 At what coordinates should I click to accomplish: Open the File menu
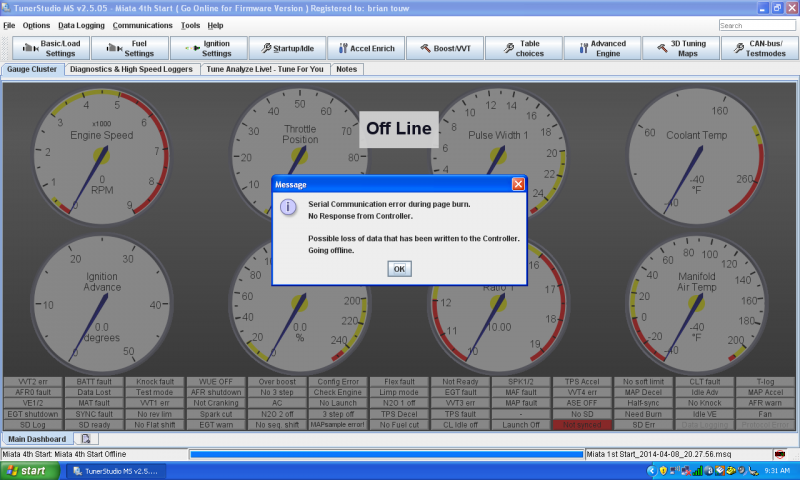[9, 26]
